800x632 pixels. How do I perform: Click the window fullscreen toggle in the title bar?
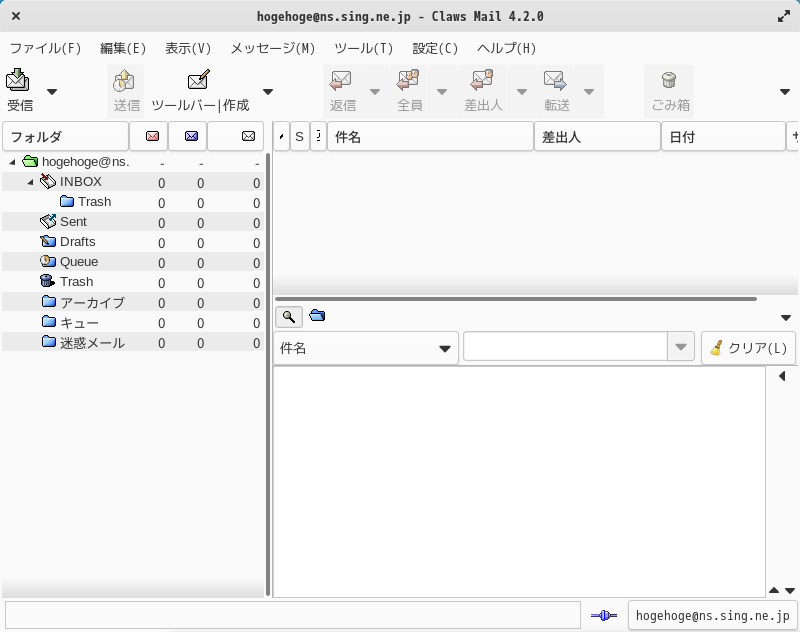(784, 16)
